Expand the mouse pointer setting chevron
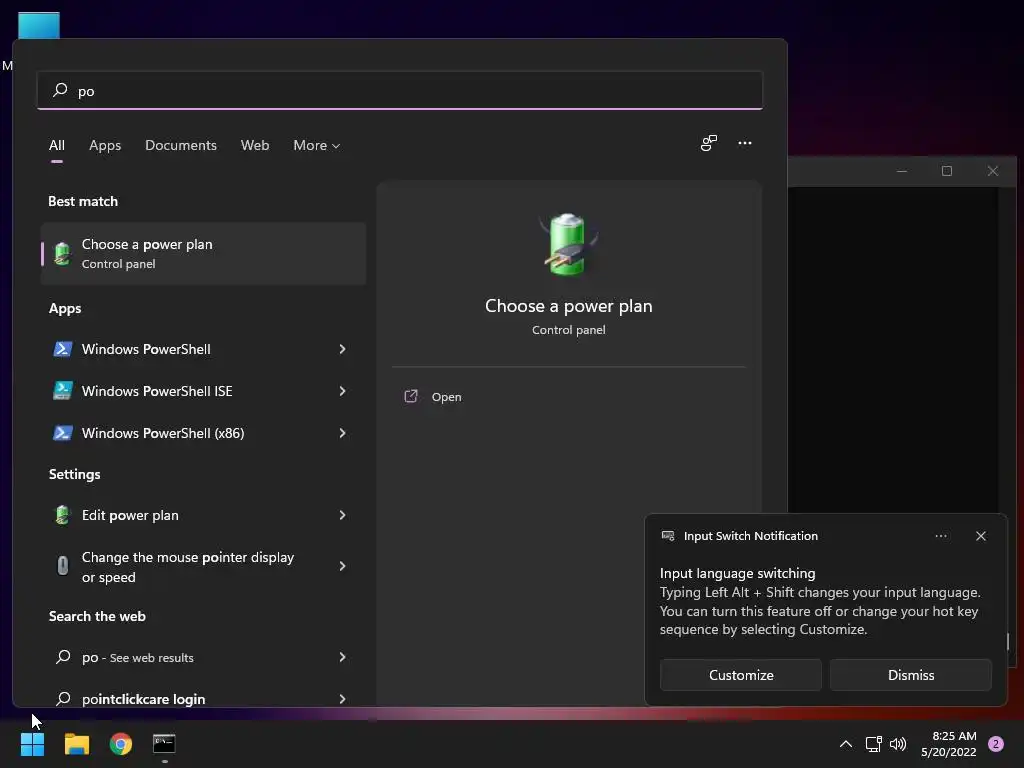This screenshot has width=1024, height=768. point(342,566)
